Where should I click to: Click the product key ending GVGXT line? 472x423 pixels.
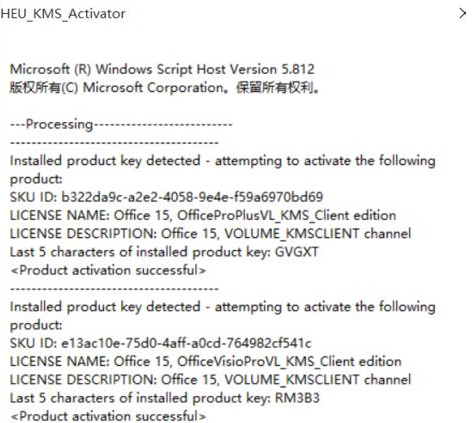[x=164, y=252]
